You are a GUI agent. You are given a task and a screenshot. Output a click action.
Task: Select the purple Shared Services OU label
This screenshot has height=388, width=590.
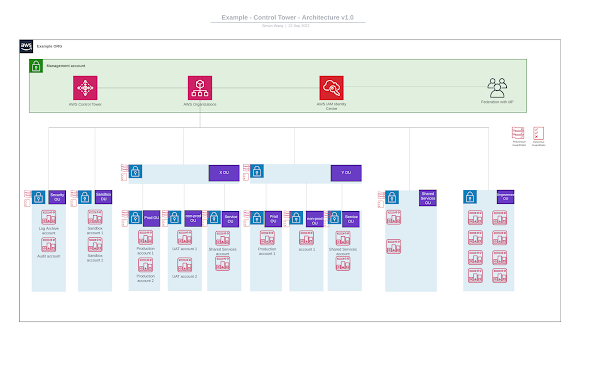428,198
